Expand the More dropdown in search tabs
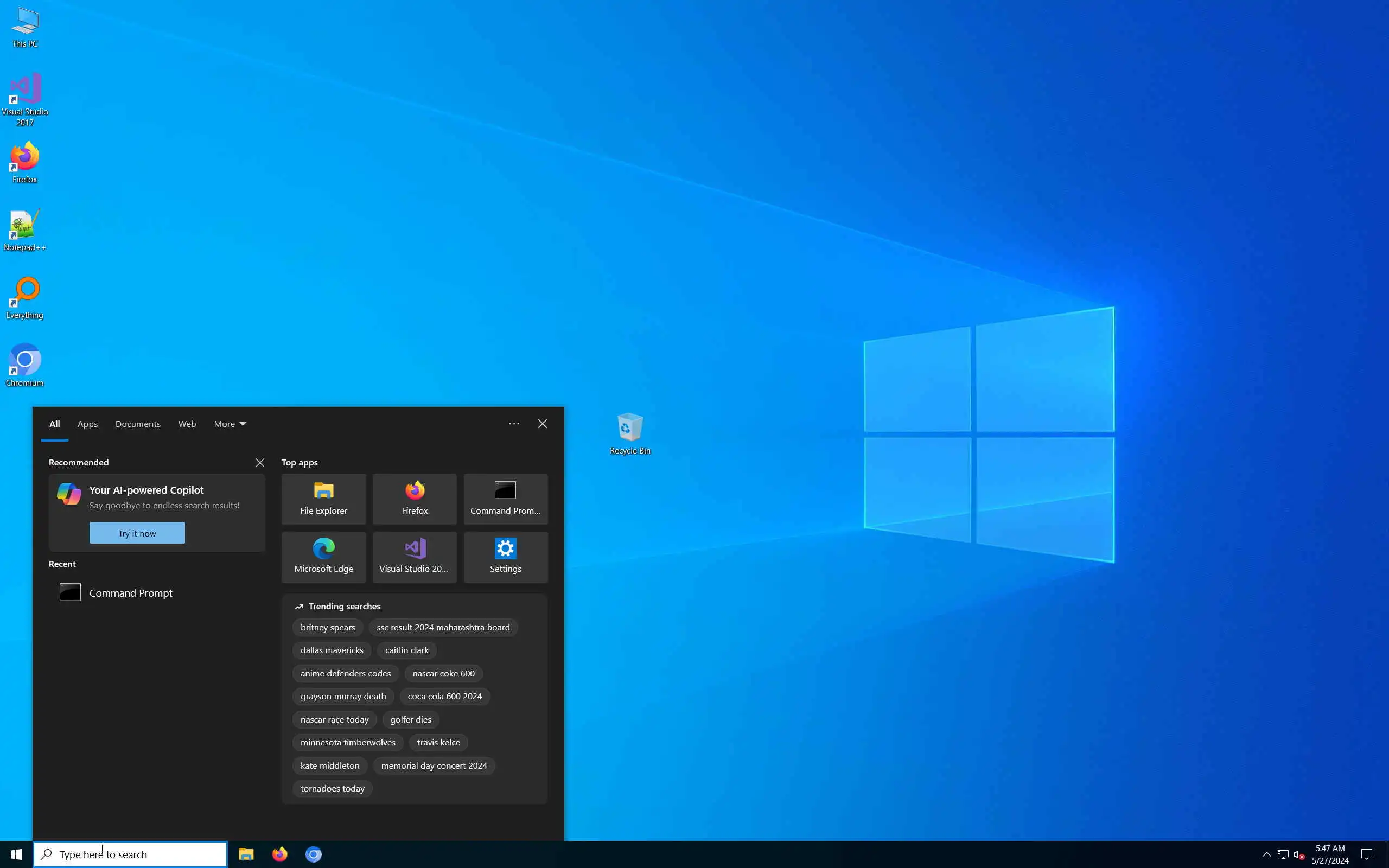Image resolution: width=1389 pixels, height=868 pixels. (230, 424)
